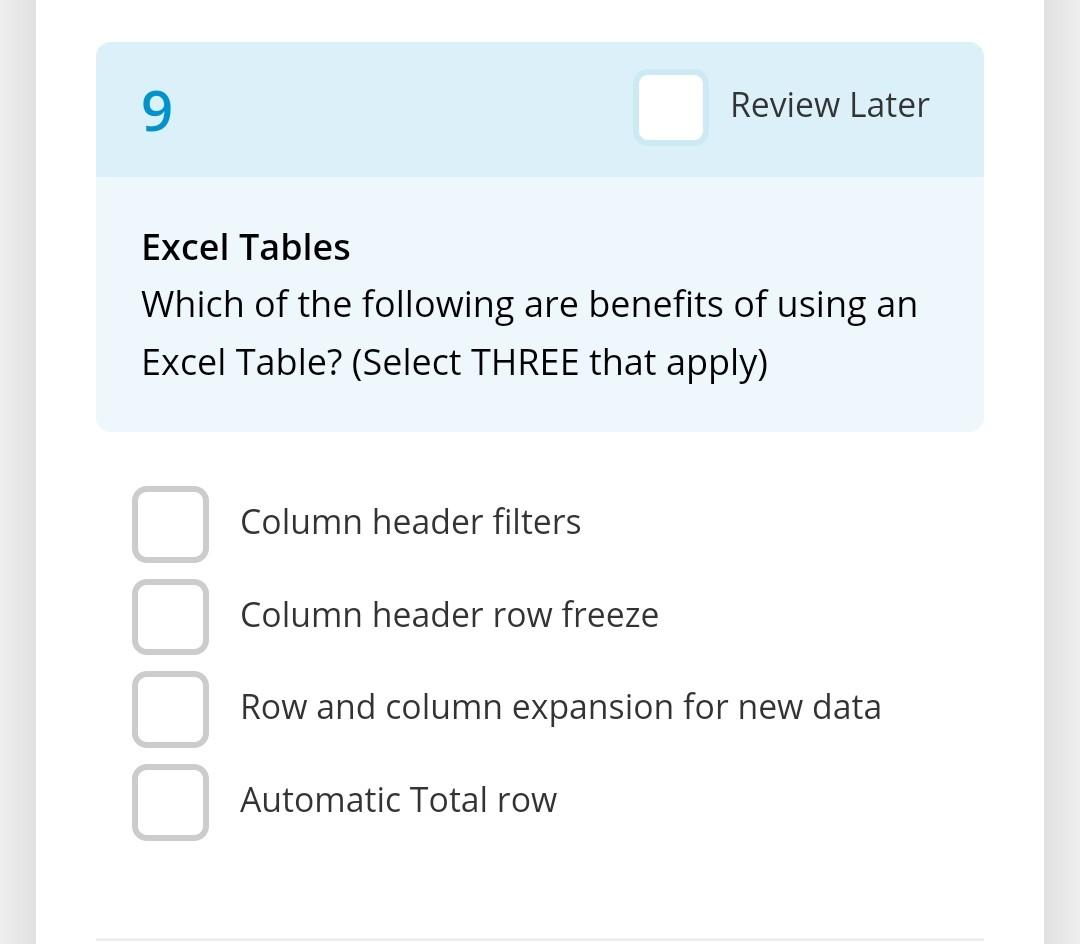This screenshot has width=1080, height=944.
Task: Click the gray left page margin
Action: [18, 472]
